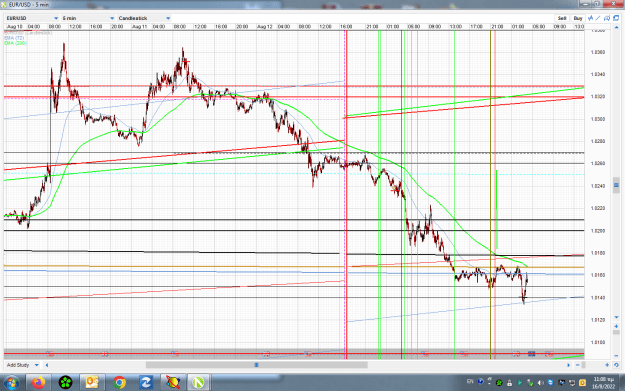Click the horizontal zoom slider handle at bottom

584,365
